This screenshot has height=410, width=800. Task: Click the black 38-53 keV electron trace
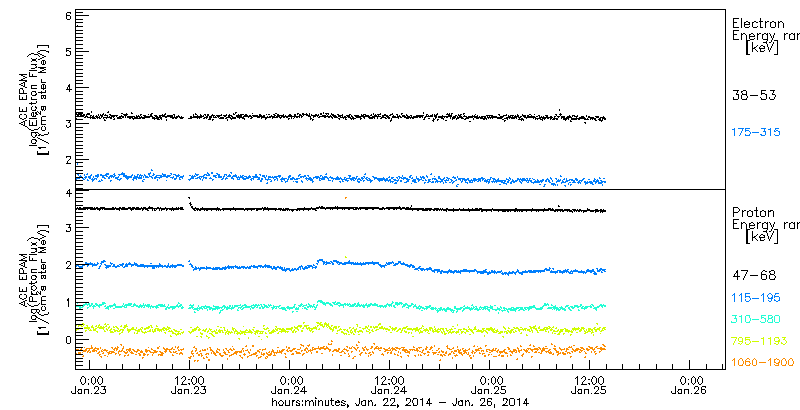(x=340, y=117)
